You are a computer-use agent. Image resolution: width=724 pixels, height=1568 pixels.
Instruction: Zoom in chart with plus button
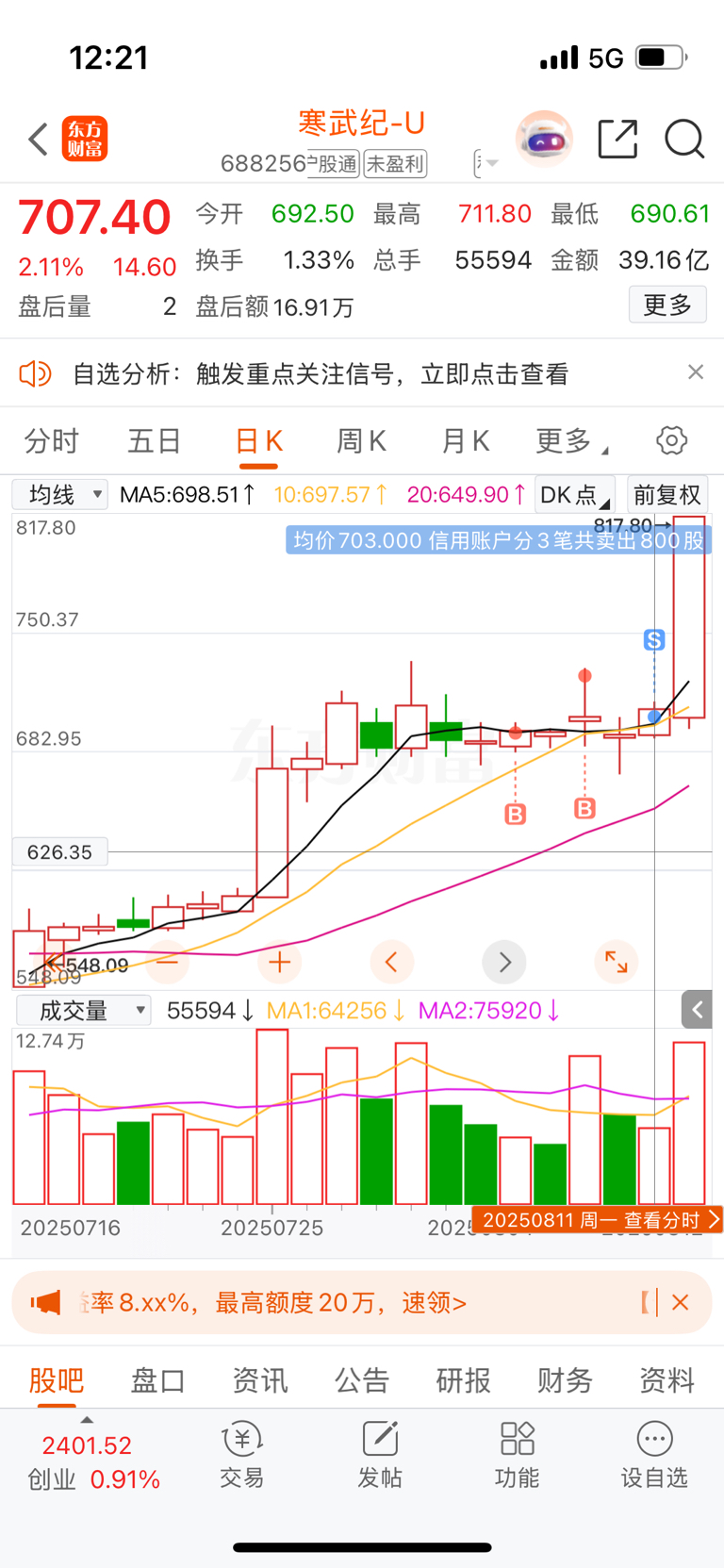pos(279,962)
